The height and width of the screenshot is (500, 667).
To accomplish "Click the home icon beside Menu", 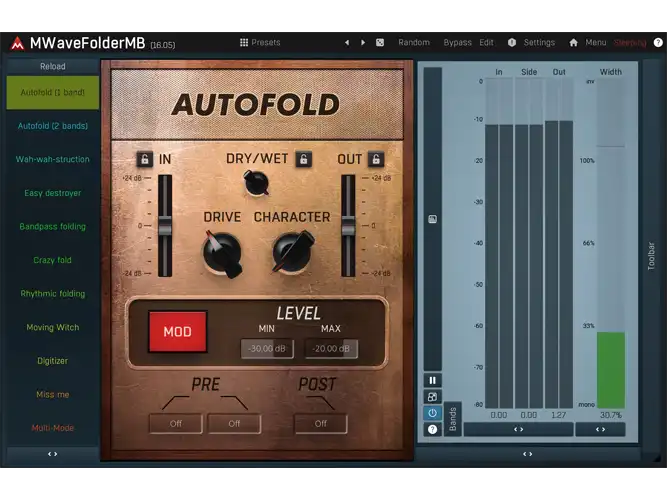I will pos(573,43).
